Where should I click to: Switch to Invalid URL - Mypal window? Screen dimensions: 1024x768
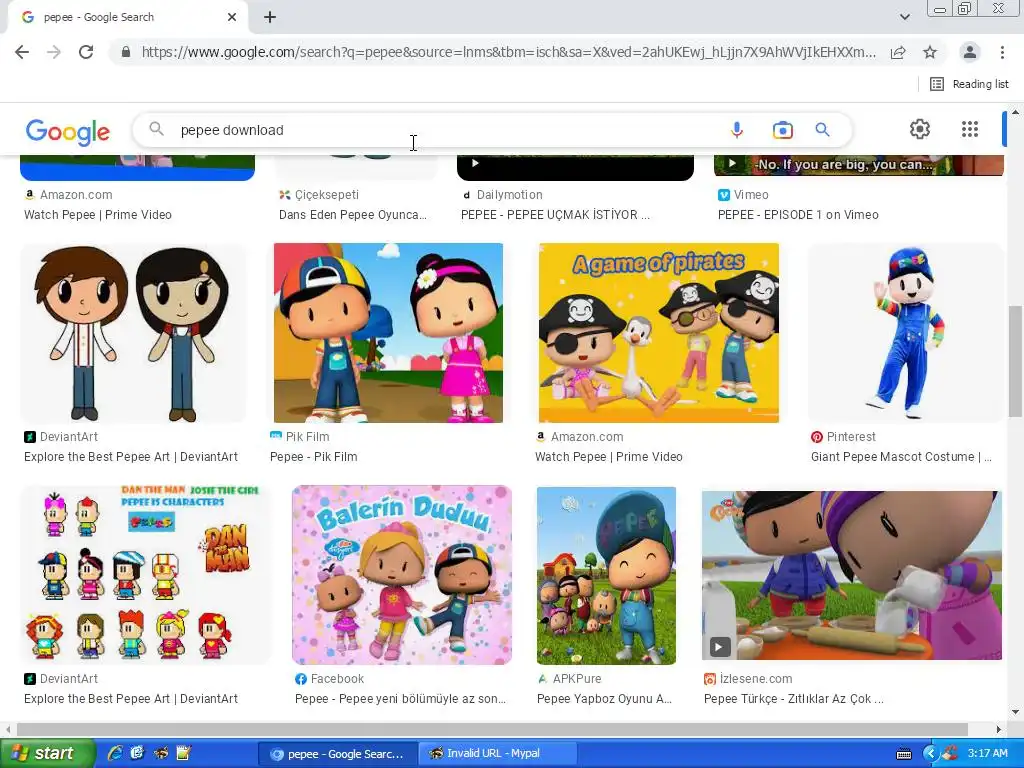click(496, 754)
